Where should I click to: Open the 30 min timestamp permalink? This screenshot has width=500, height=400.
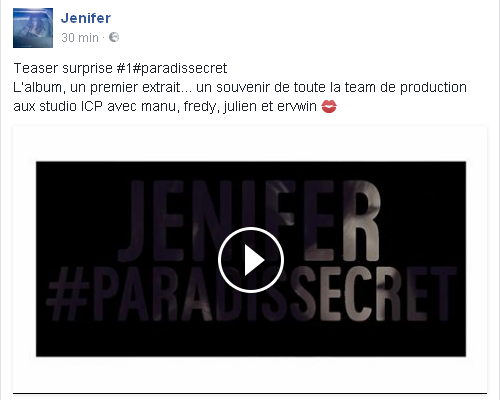[x=80, y=38]
